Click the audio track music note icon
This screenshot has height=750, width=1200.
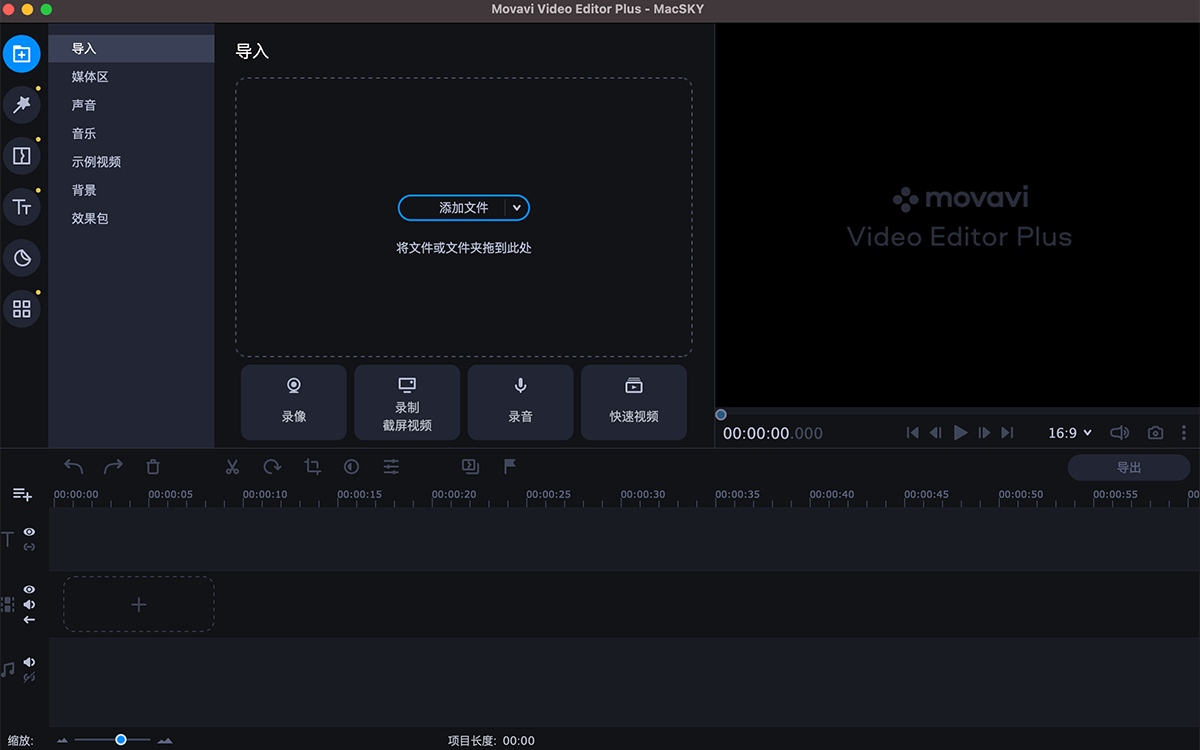tap(8, 669)
